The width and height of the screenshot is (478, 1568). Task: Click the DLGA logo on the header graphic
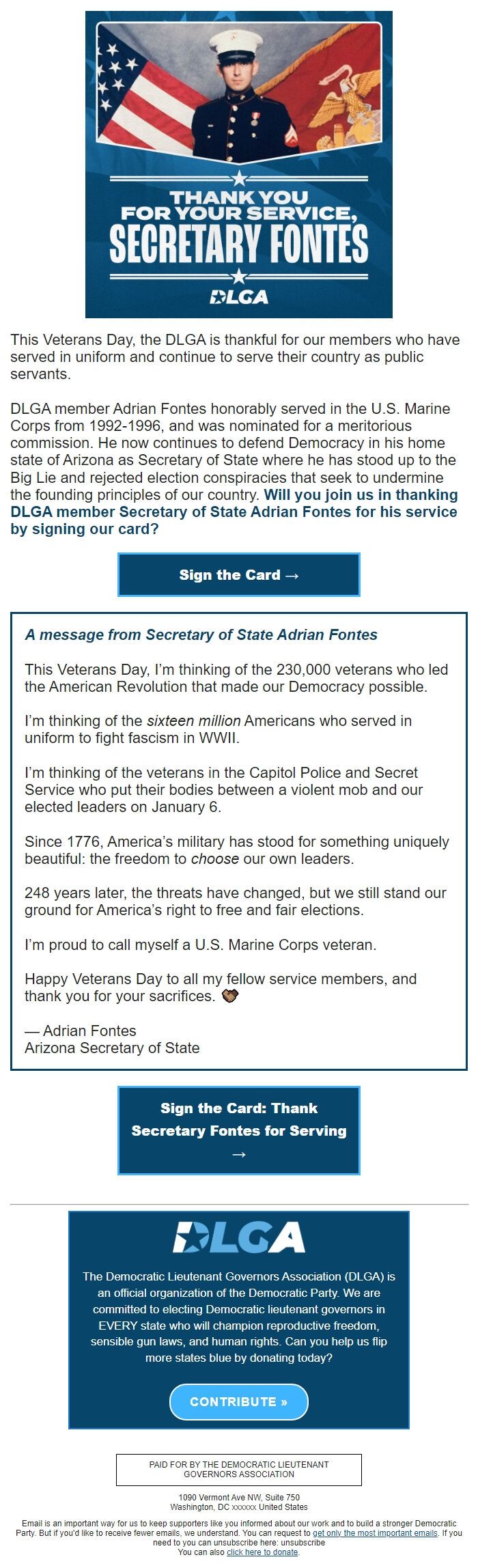[x=238, y=296]
